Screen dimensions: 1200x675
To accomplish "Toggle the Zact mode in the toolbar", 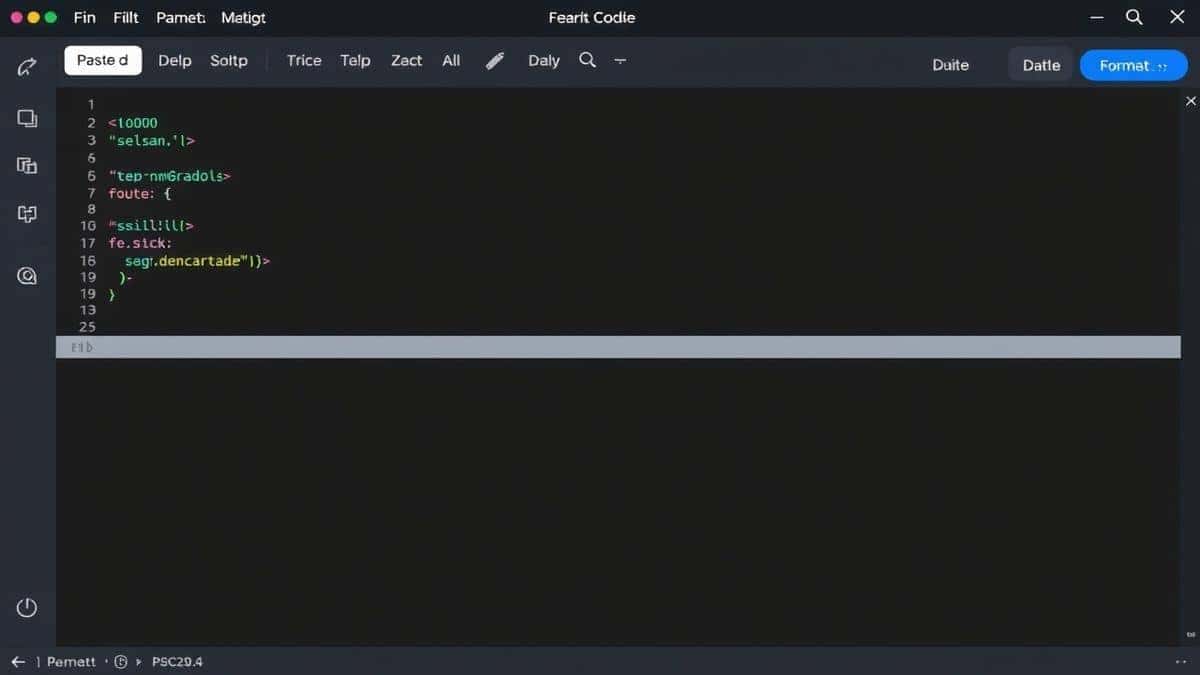I will [x=406, y=60].
